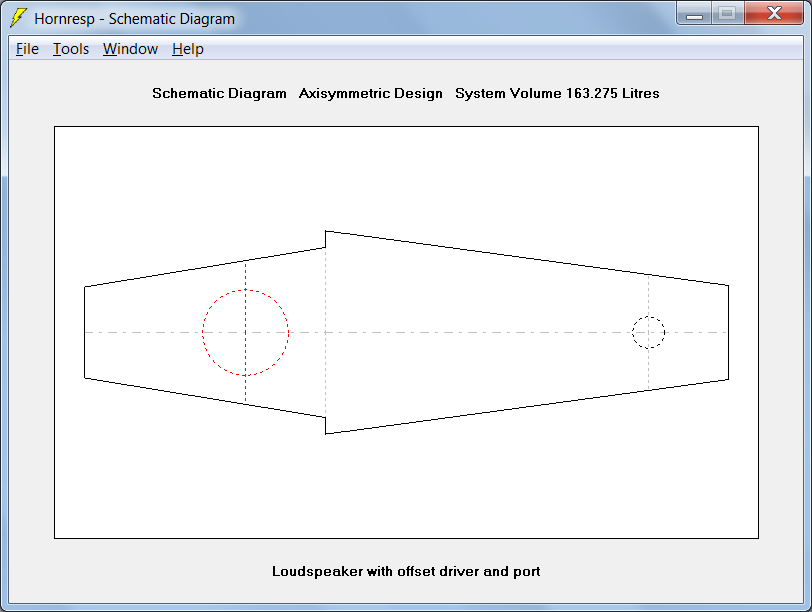Click 'System Volume 163.275 Litres' text
This screenshot has height=612, width=812.
tap(557, 93)
